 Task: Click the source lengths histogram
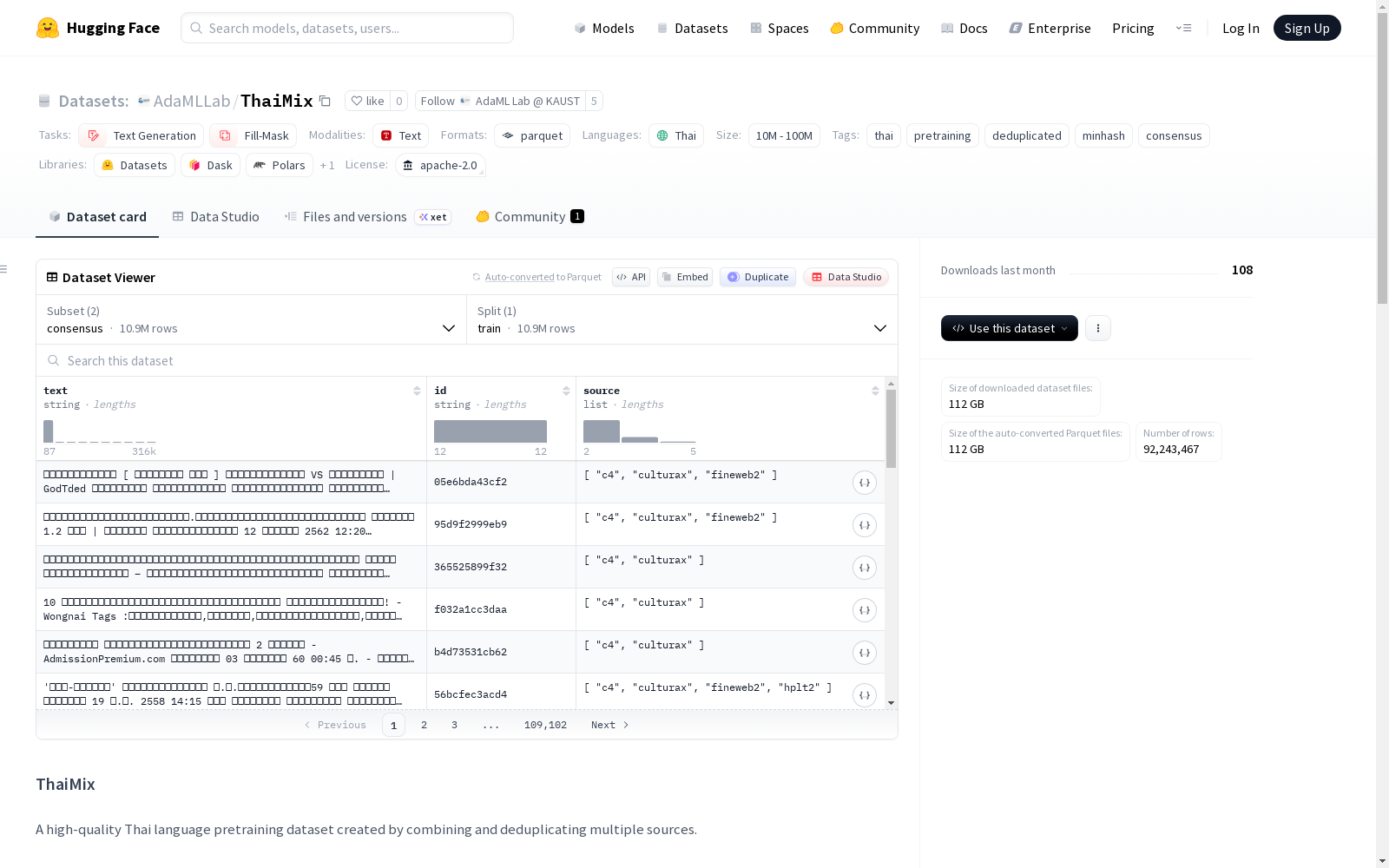click(640, 431)
